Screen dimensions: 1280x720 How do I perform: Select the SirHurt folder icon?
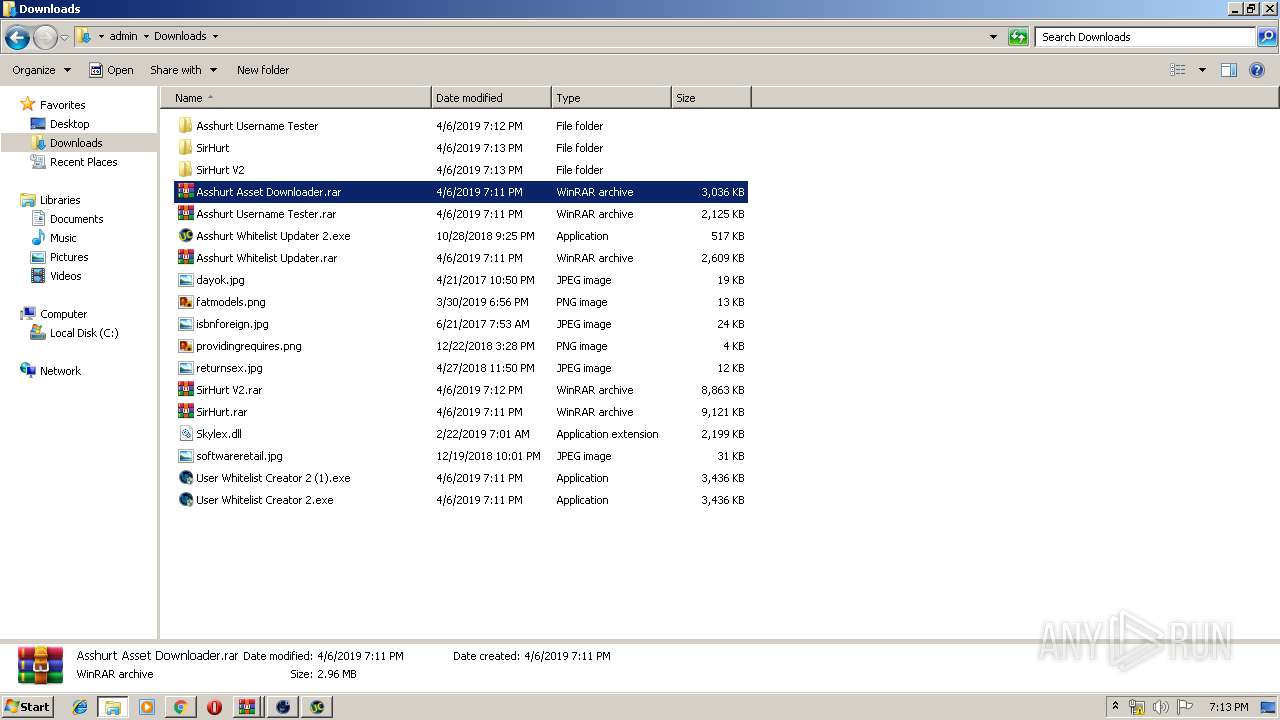click(185, 148)
